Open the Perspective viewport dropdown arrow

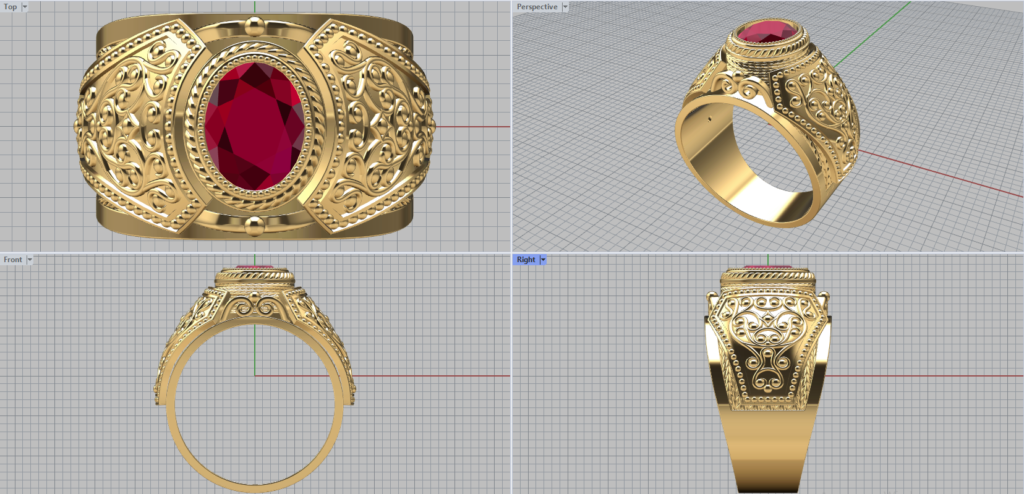coord(565,6)
